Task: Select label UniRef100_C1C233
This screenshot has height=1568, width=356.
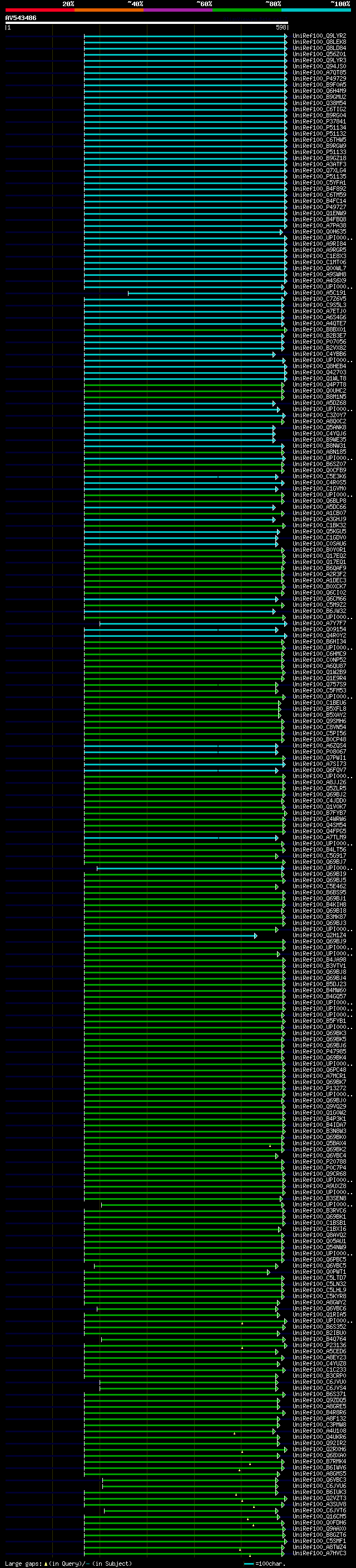Action: pos(319,1370)
